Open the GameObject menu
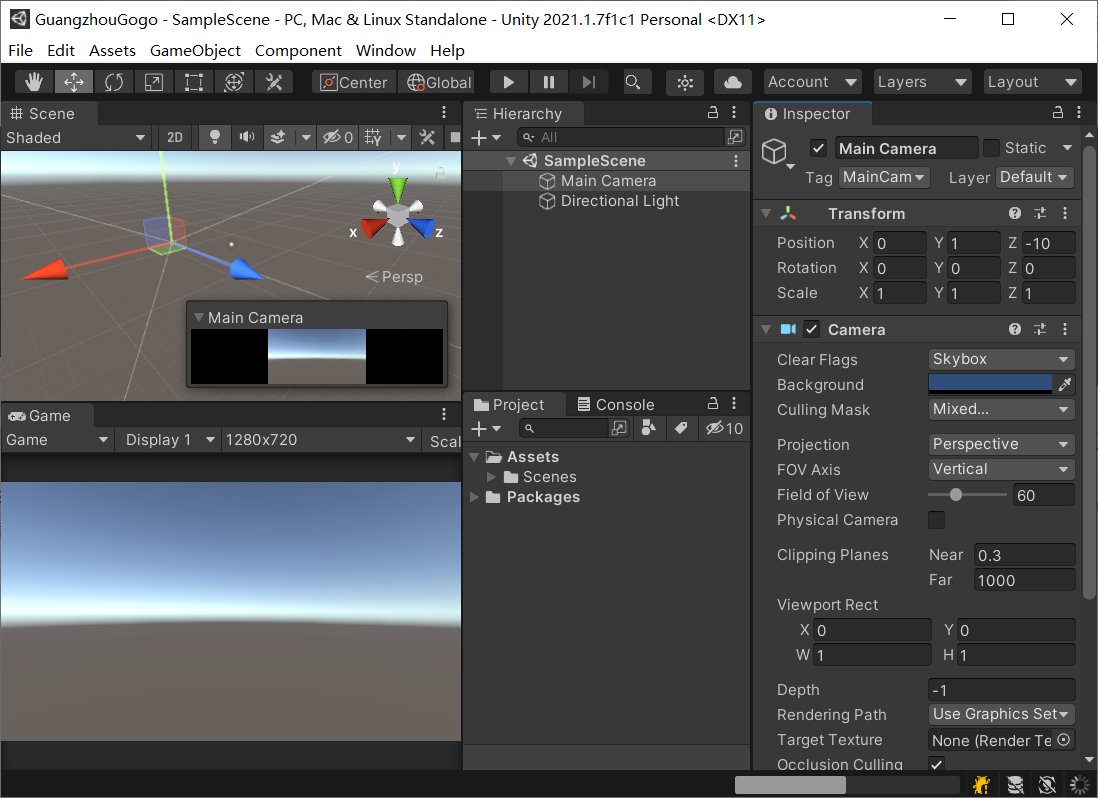The image size is (1098, 798). pyautogui.click(x=195, y=50)
